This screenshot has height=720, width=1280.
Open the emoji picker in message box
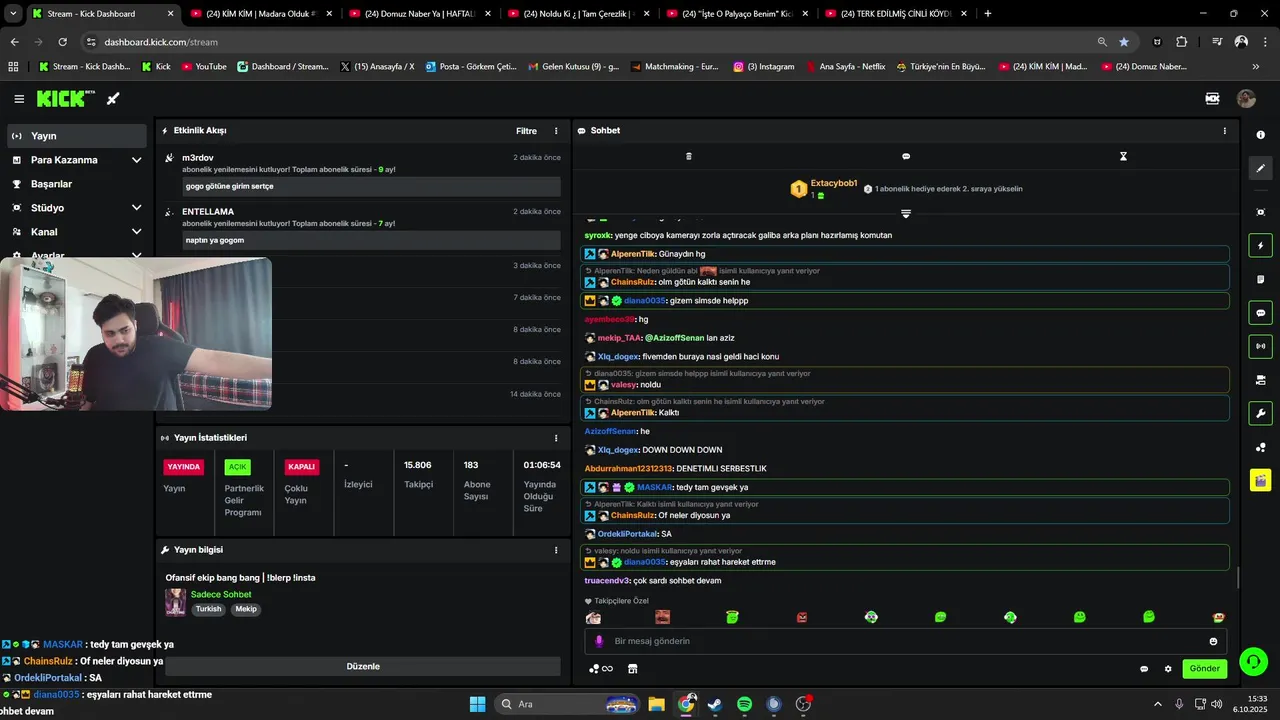pyautogui.click(x=1213, y=641)
